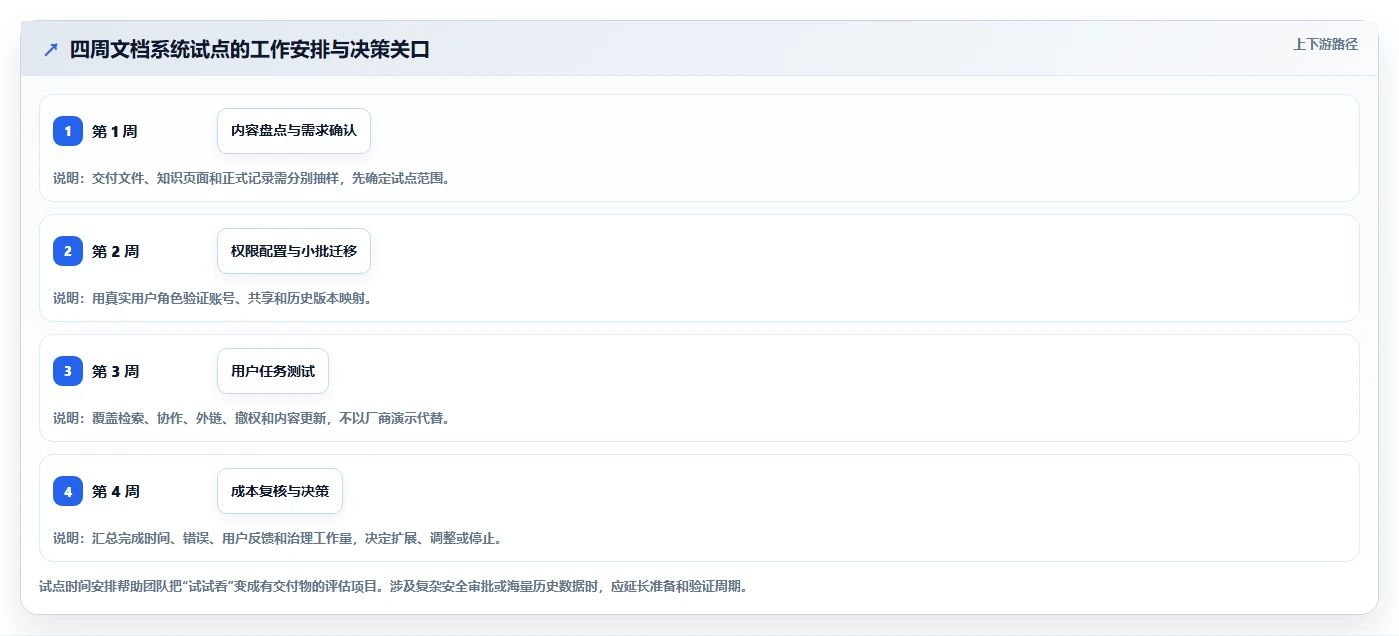The width and height of the screenshot is (1399, 636).
Task: Click step number badge 3
Action: click(68, 371)
